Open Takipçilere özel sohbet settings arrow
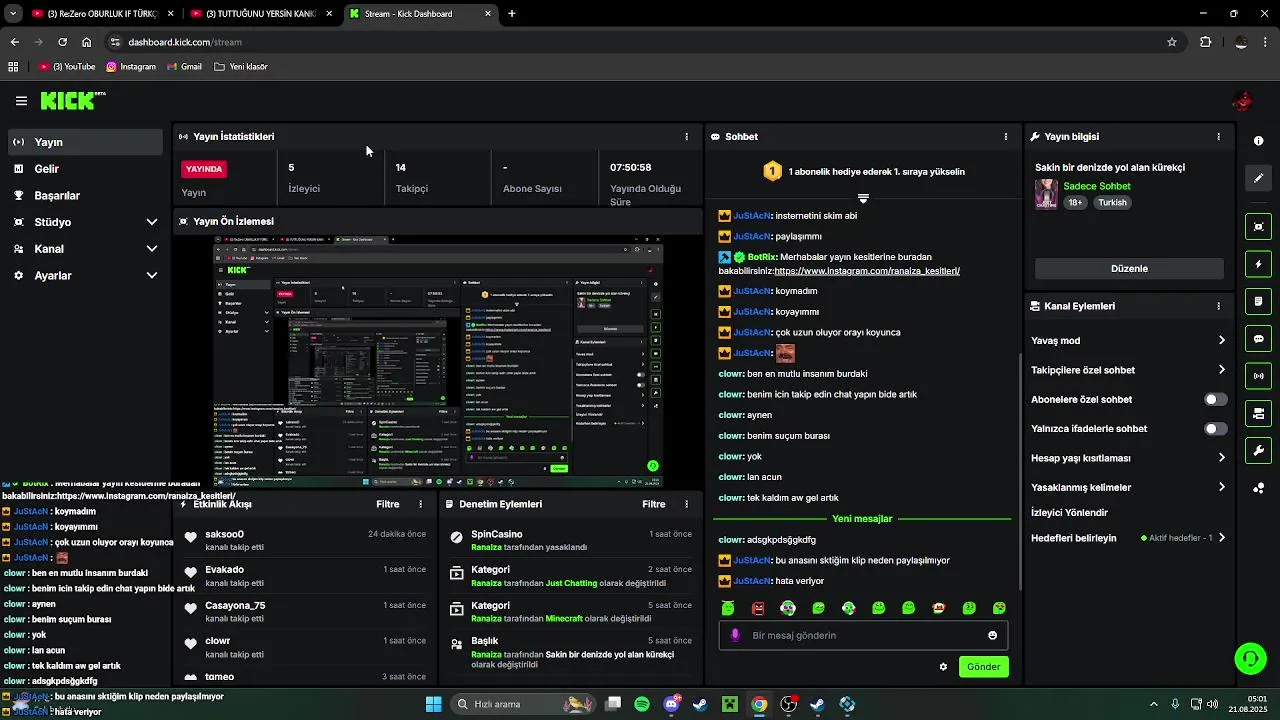The width and height of the screenshot is (1280, 720). [1221, 370]
